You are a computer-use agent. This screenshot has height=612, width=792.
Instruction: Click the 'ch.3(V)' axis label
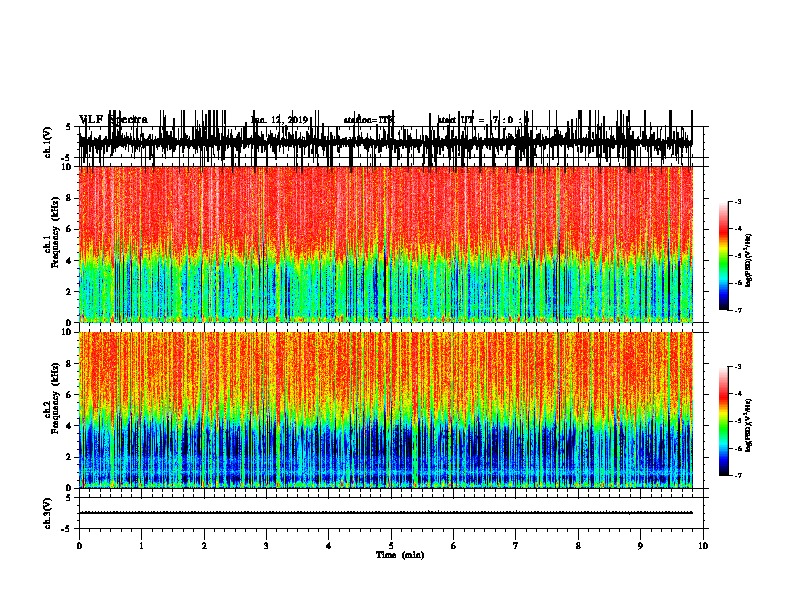[47, 513]
